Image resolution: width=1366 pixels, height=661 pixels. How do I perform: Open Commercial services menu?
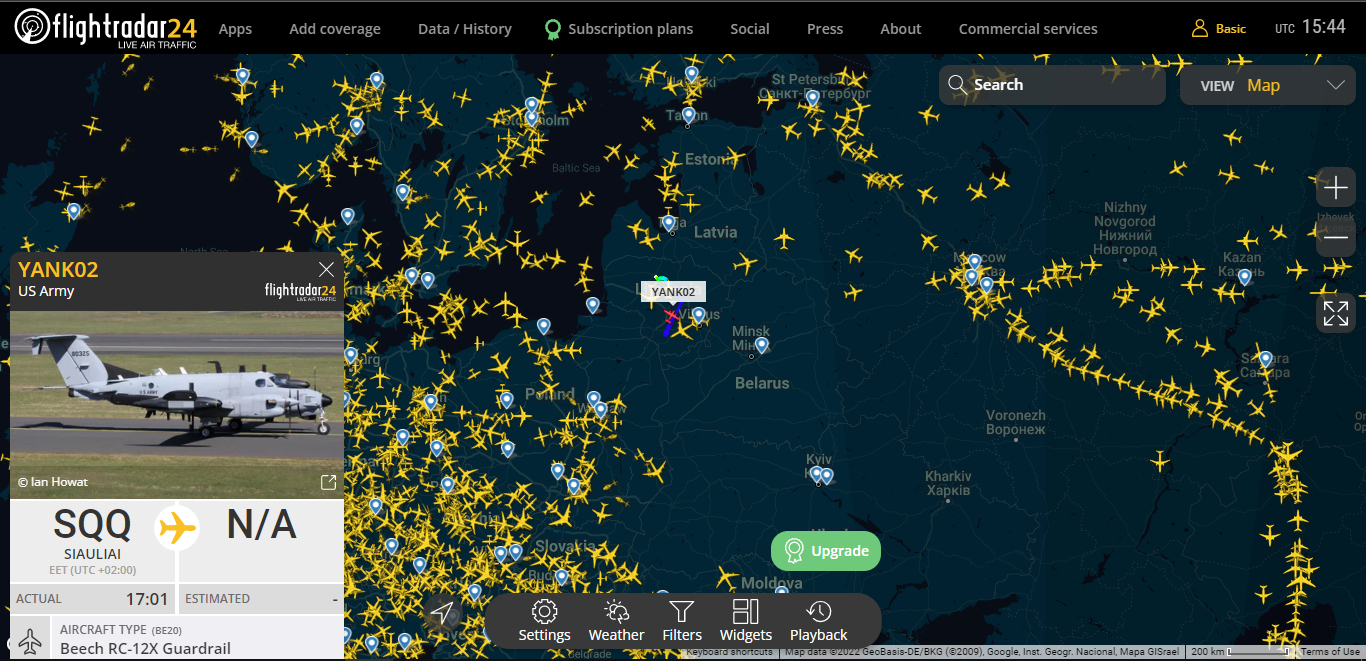(1028, 29)
